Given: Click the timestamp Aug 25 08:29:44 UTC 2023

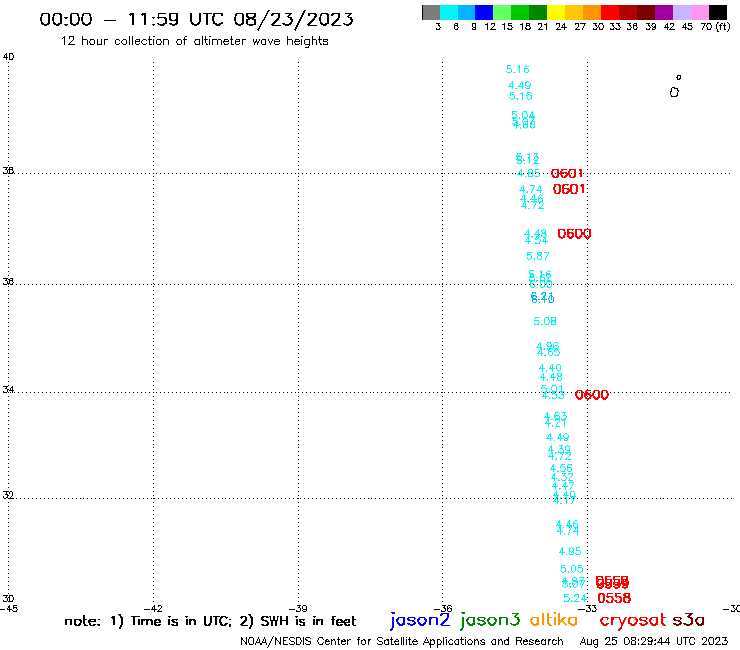Looking at the screenshot, I should click(x=654, y=641).
